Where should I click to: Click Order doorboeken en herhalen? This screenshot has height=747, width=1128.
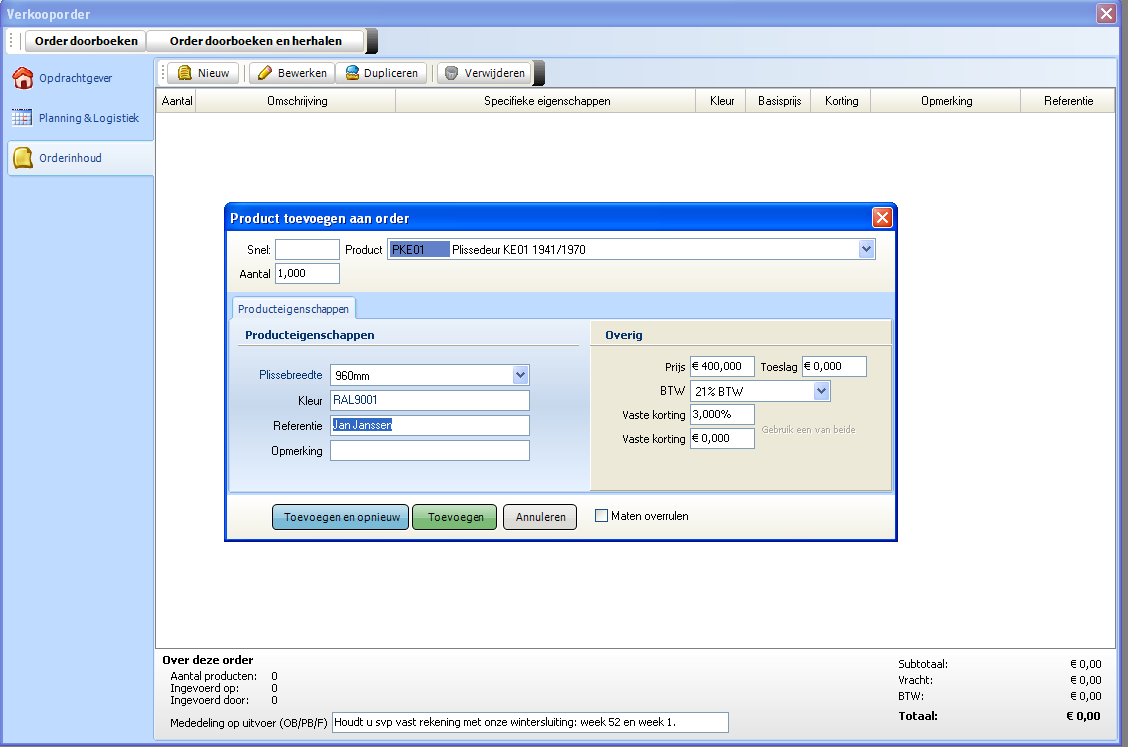(255, 41)
